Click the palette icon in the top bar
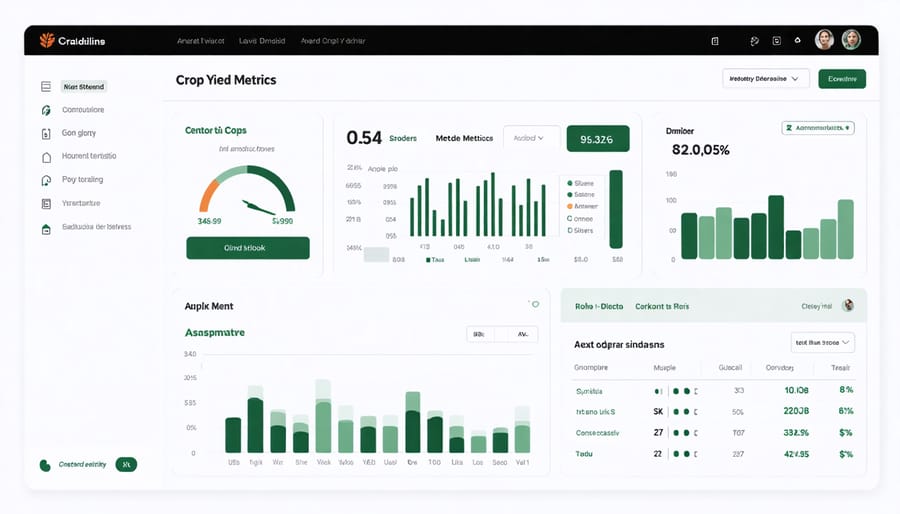Image resolution: width=900 pixels, height=514 pixels. [x=755, y=41]
